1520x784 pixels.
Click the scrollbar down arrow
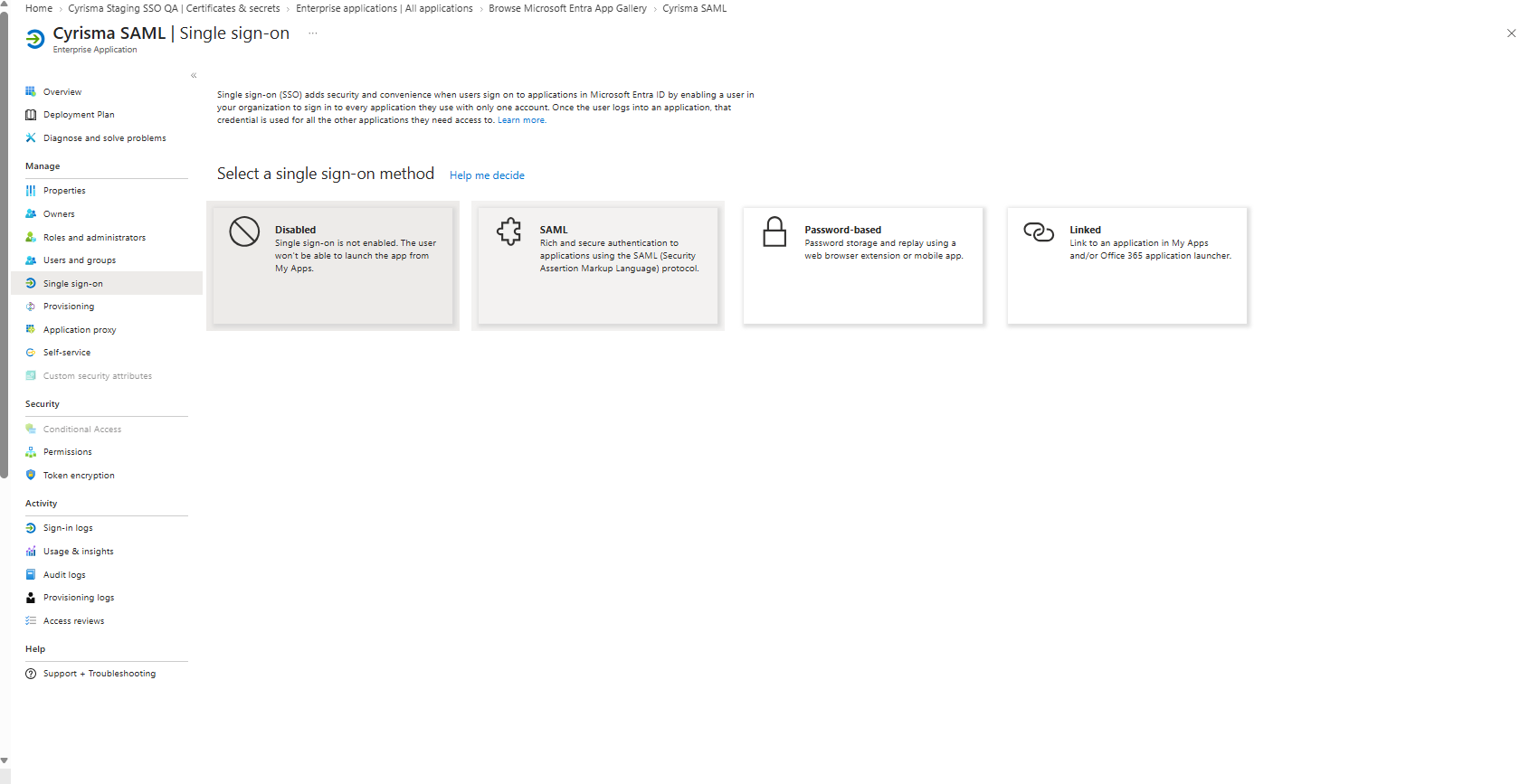tap(4, 761)
